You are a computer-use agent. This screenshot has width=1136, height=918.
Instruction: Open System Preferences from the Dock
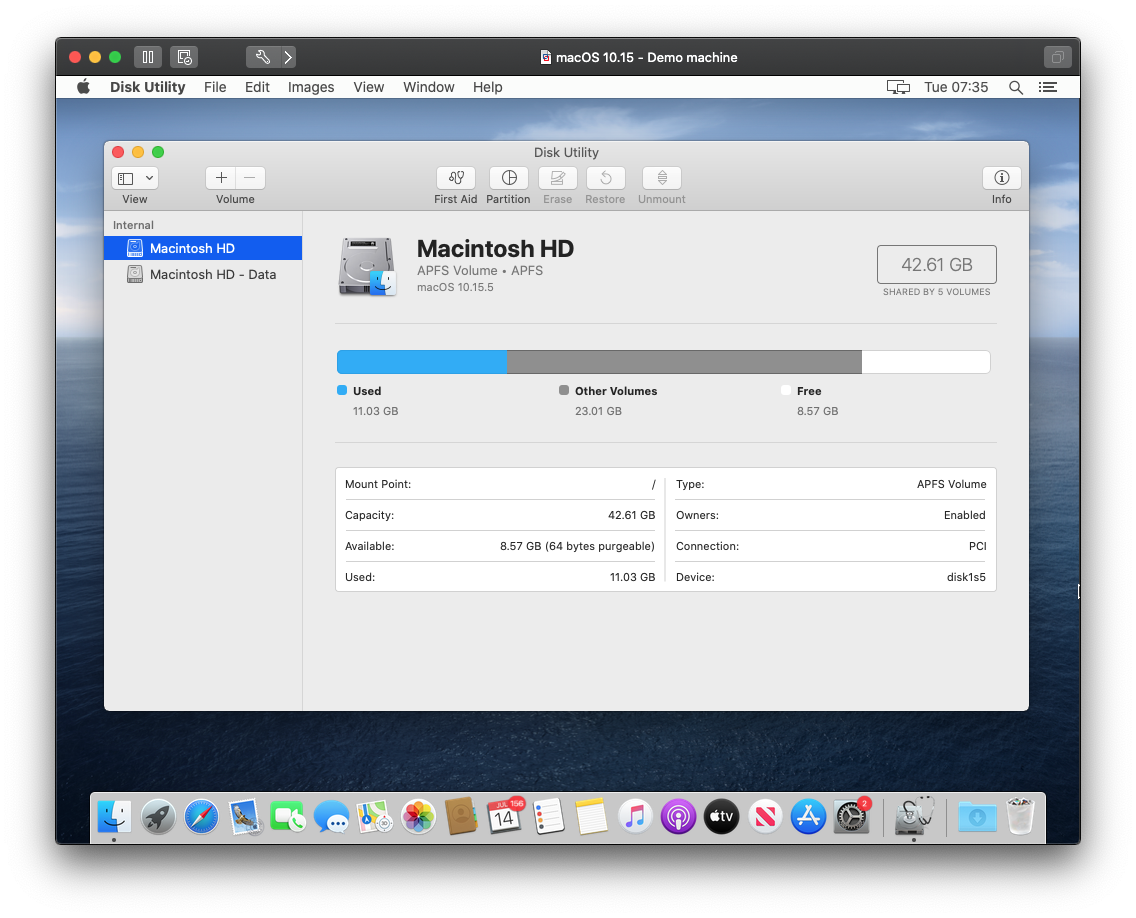(x=851, y=817)
